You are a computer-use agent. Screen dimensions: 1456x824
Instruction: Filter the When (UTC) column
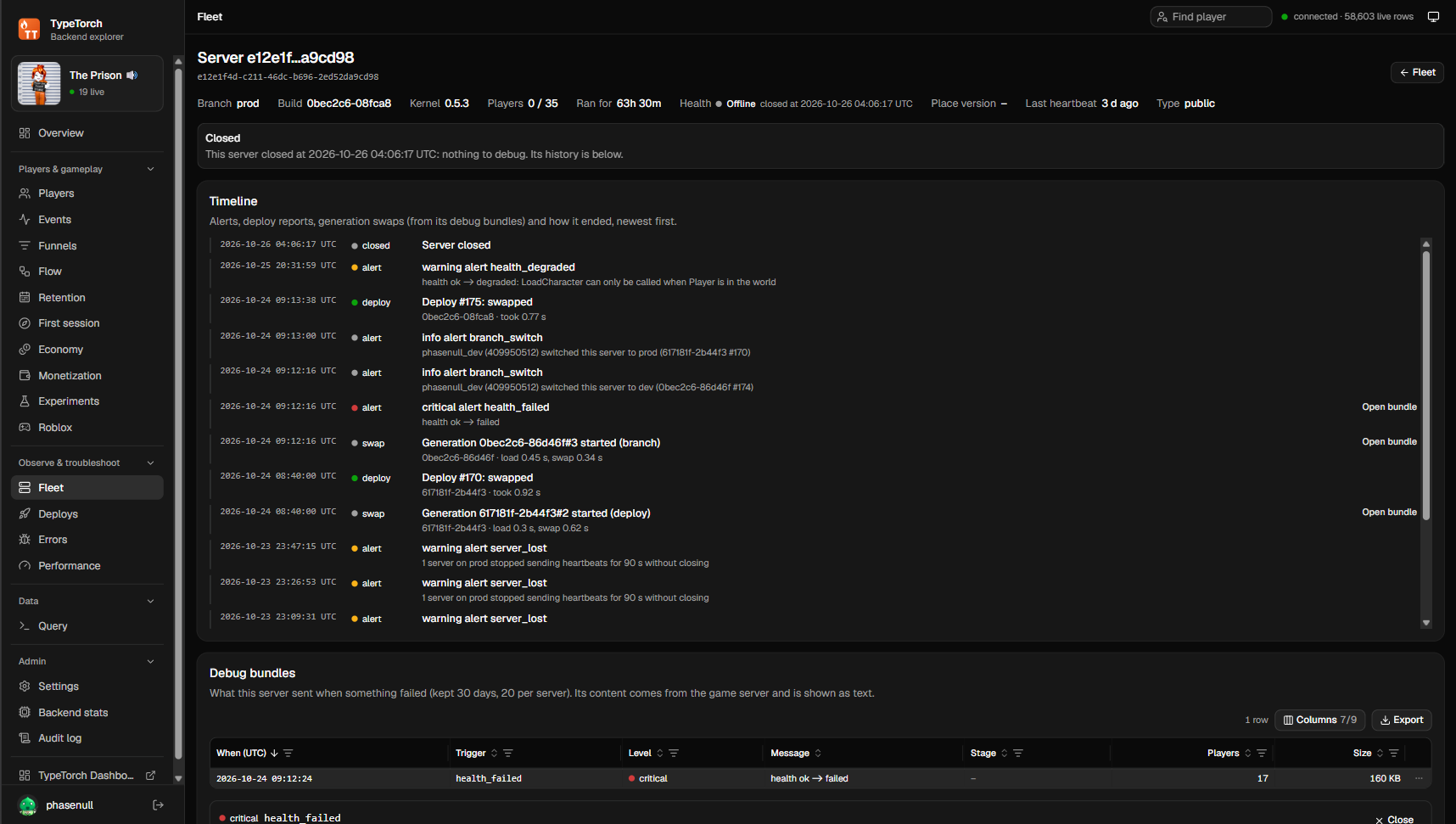point(288,754)
